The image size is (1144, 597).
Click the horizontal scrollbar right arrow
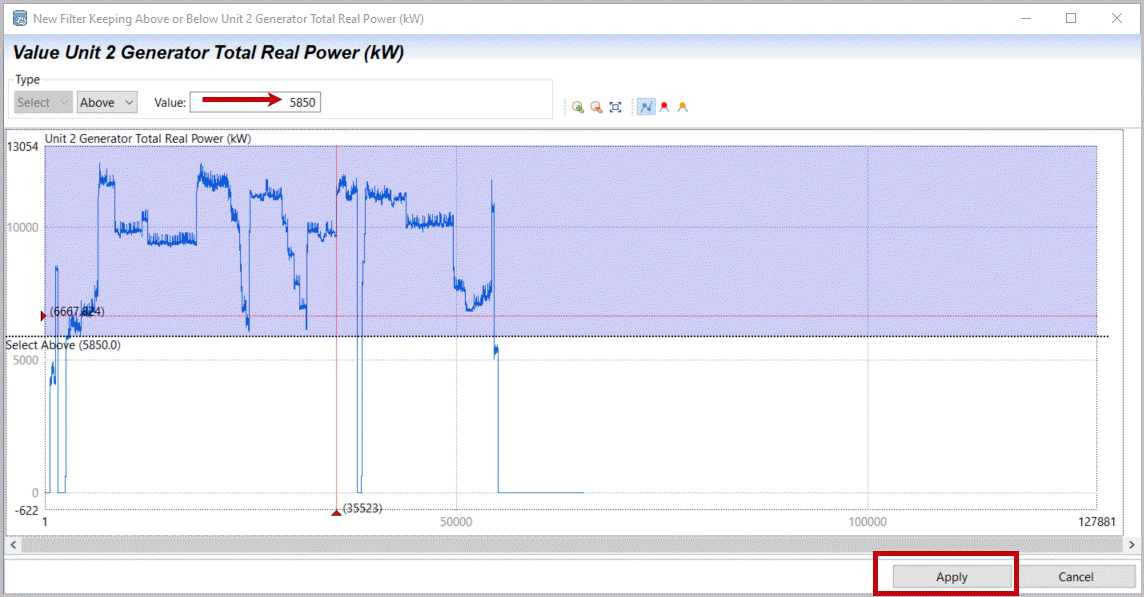pyautogui.click(x=1131, y=545)
